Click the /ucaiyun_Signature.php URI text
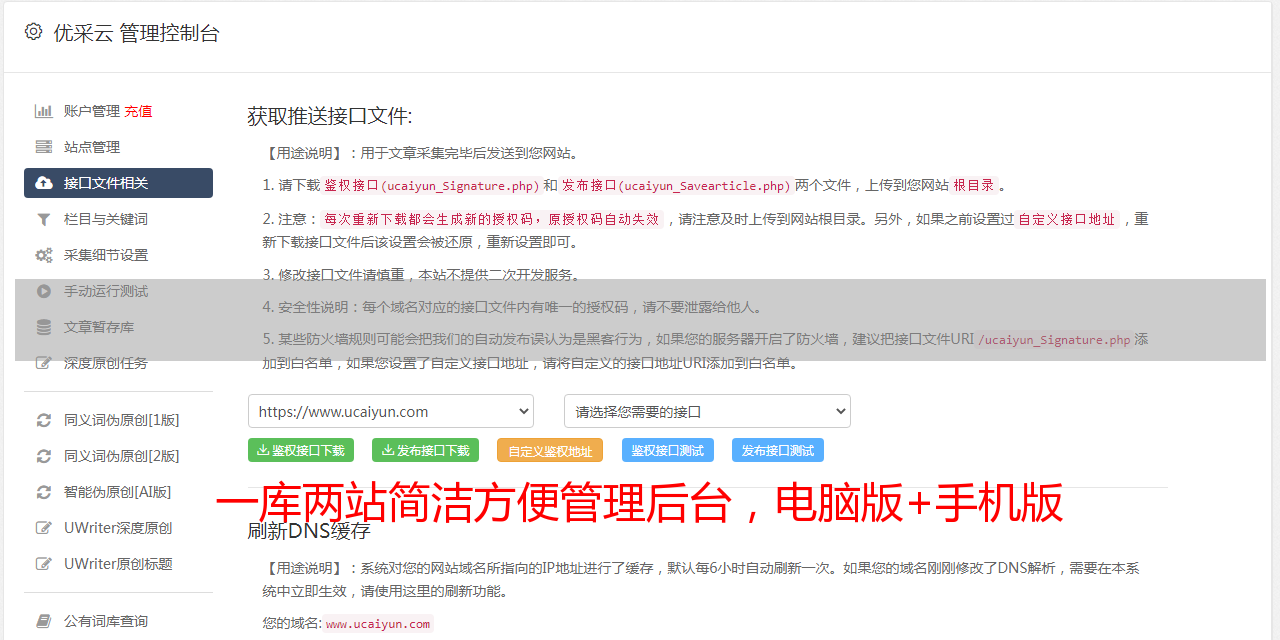Viewport: 1280px width, 640px height. (1054, 339)
